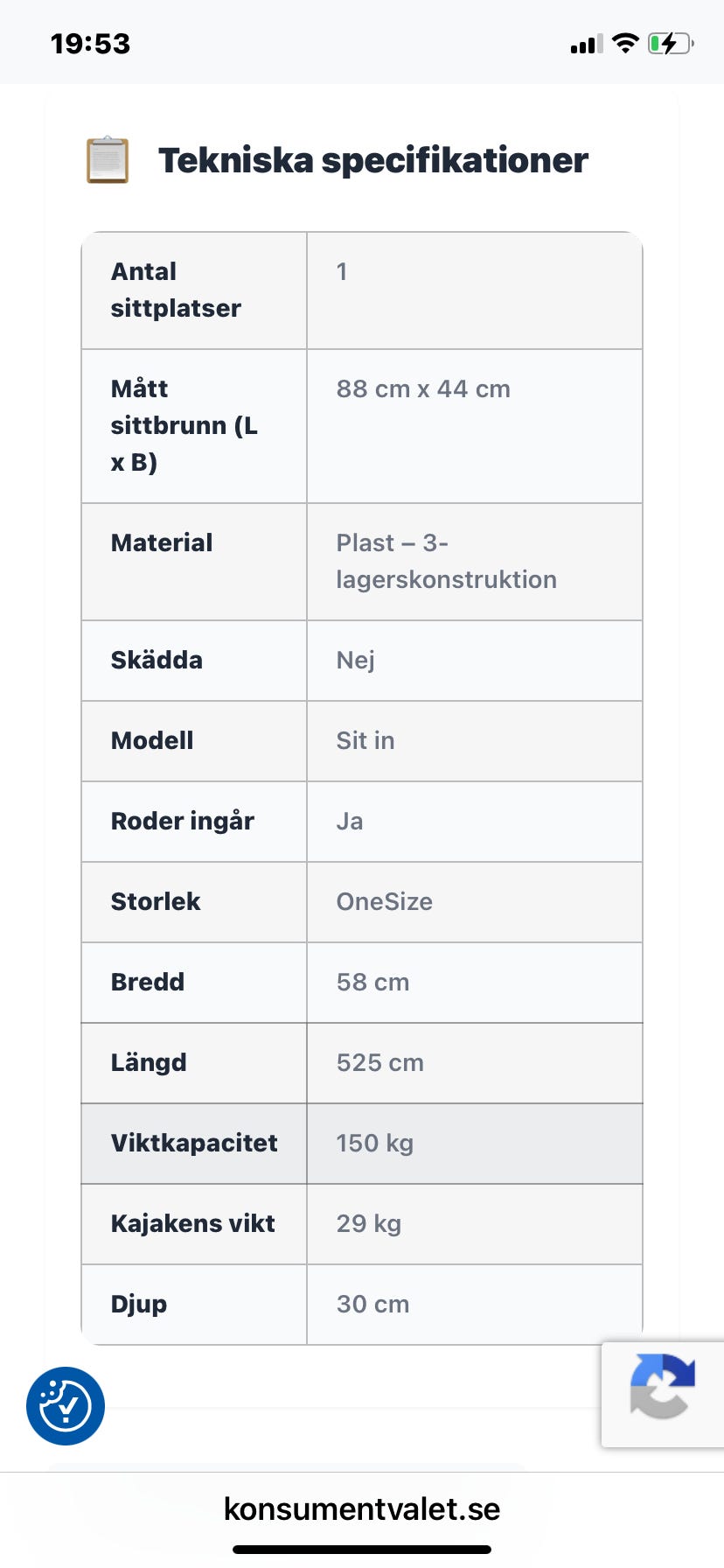This screenshot has width=724, height=1568.
Task: Tap the 19:53 clock in status bar
Action: 90,44
